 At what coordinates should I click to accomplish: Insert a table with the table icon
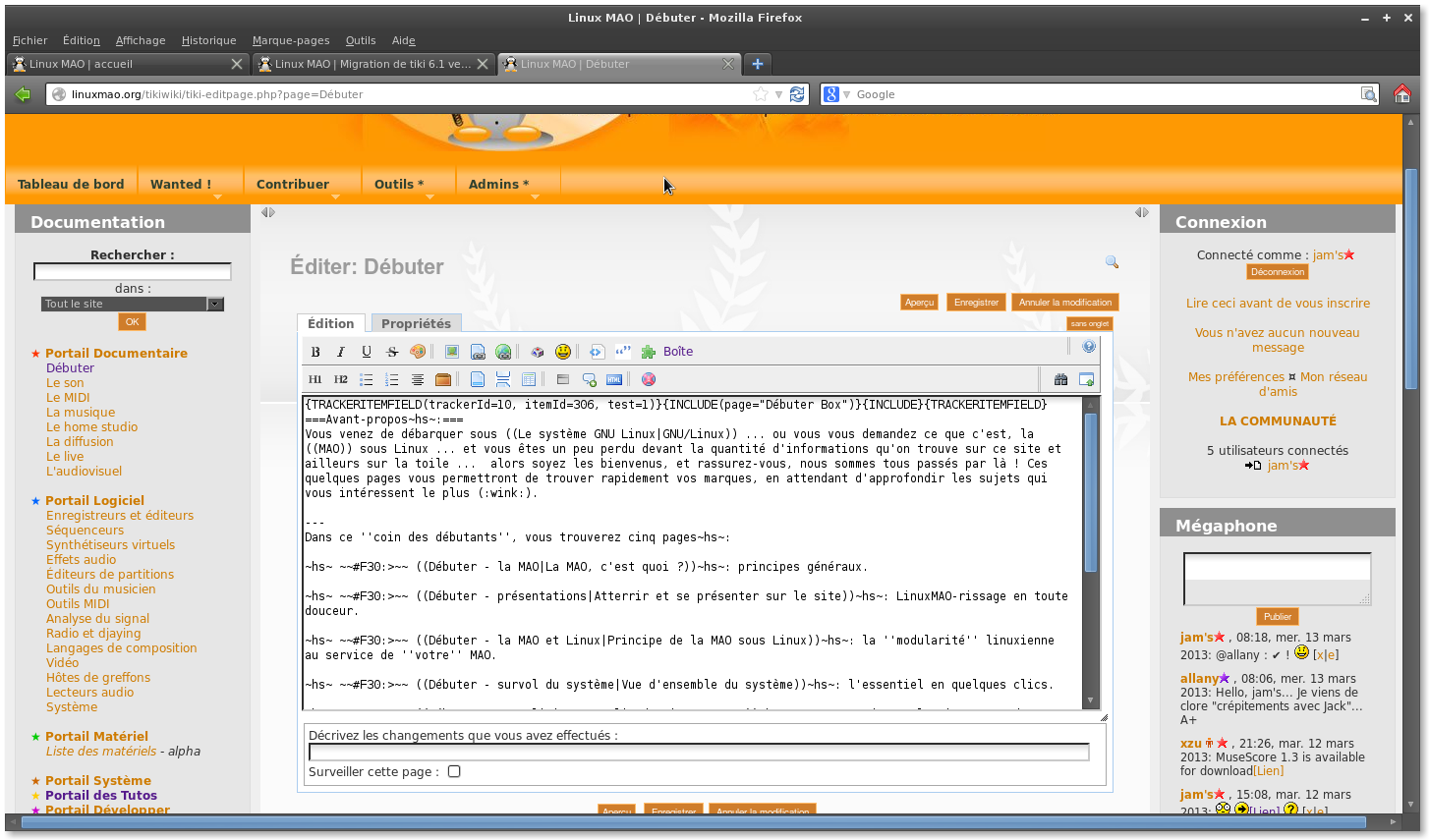click(x=529, y=379)
